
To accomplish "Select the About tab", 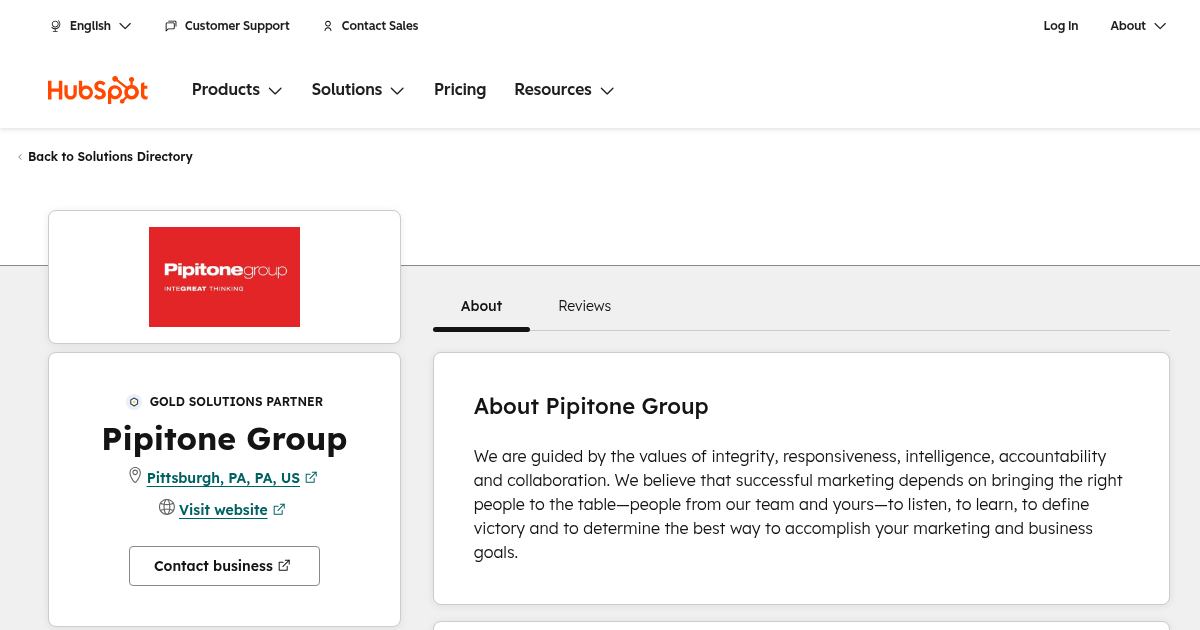I will pyautogui.click(x=481, y=306).
